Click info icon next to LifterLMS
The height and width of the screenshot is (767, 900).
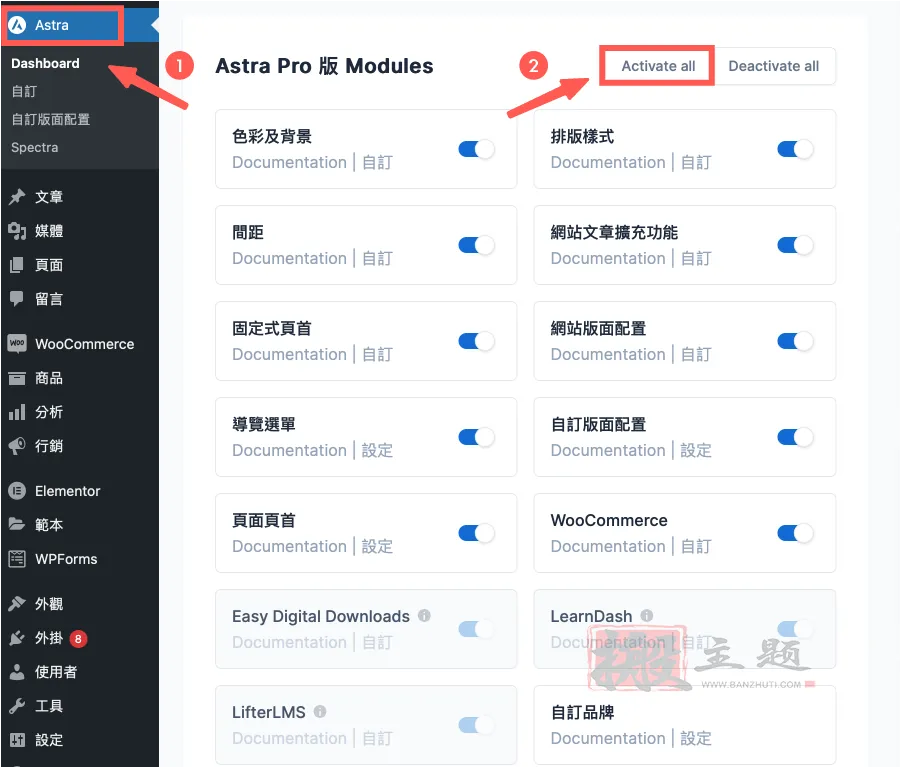click(x=320, y=711)
